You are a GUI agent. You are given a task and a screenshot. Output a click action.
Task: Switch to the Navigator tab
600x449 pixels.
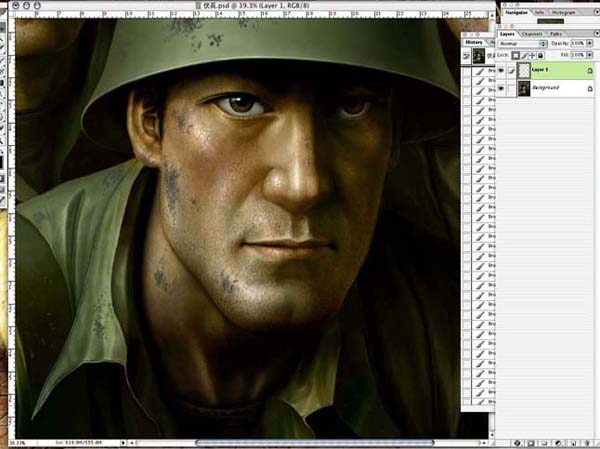tap(516, 13)
